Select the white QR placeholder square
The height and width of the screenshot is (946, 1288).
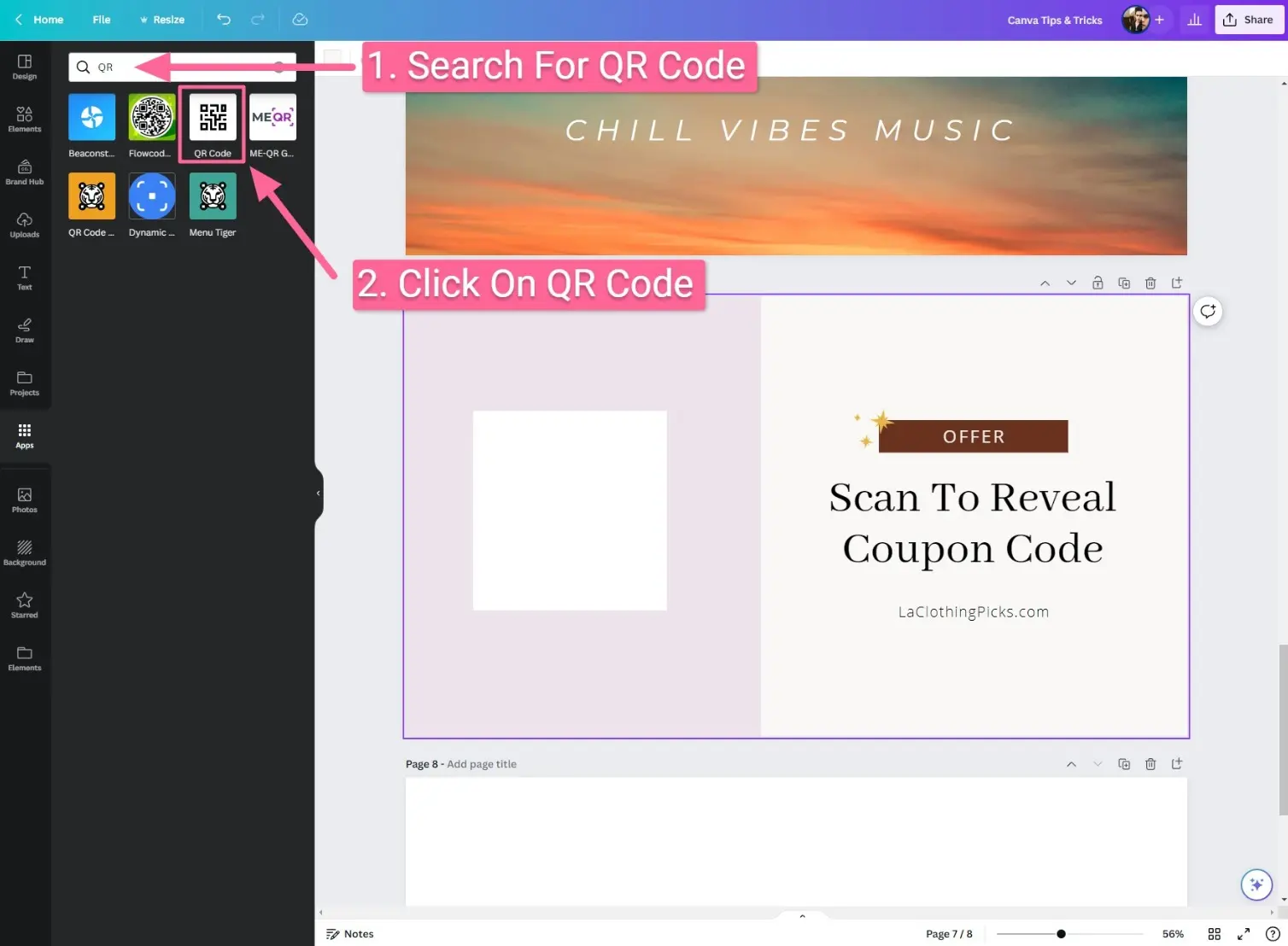570,511
